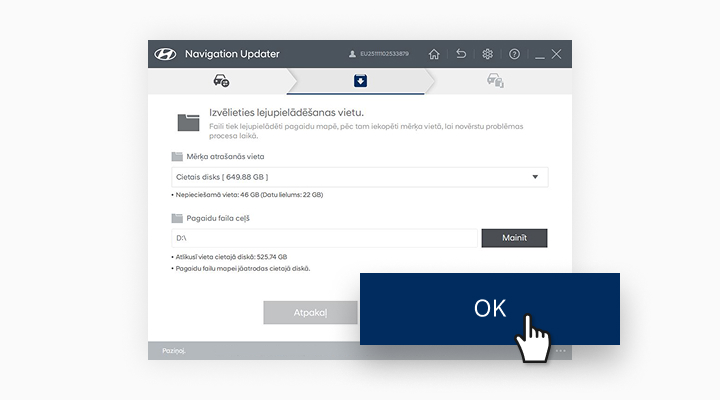Click the dropdown arrow on the drive selector
Image resolution: width=720 pixels, height=400 pixels.
(535, 178)
